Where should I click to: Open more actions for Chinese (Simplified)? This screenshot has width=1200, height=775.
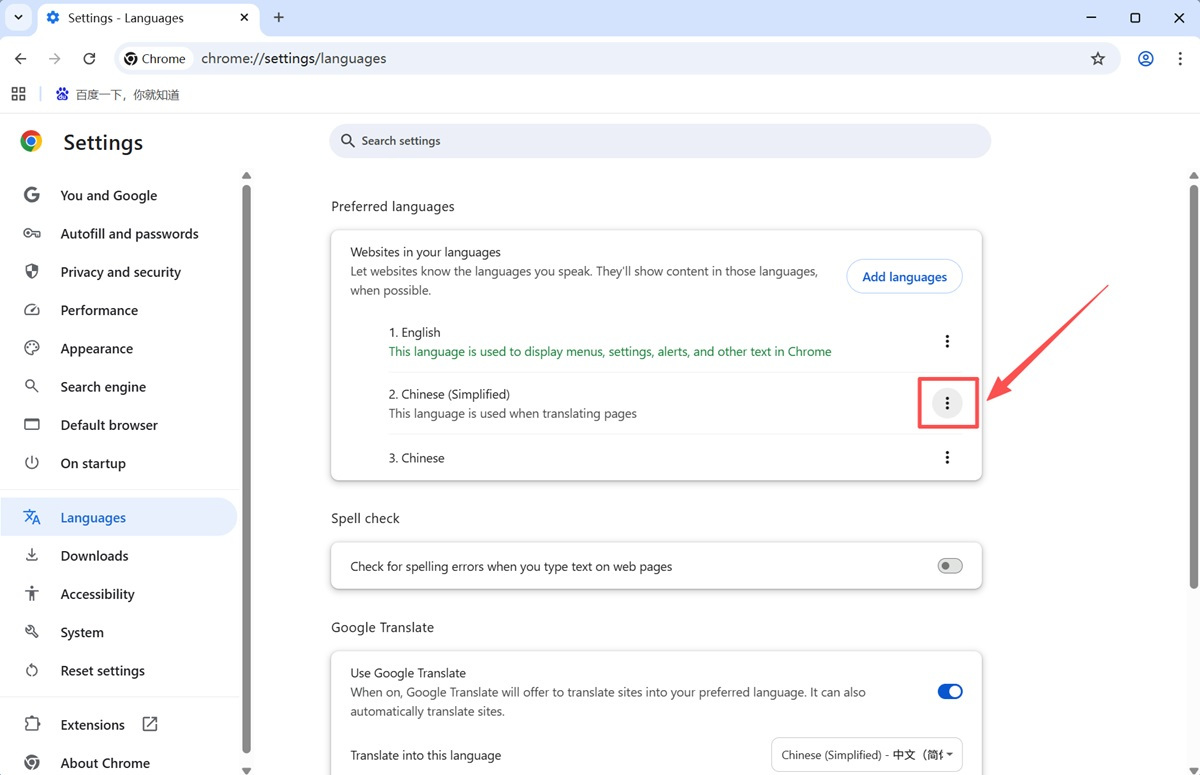947,403
